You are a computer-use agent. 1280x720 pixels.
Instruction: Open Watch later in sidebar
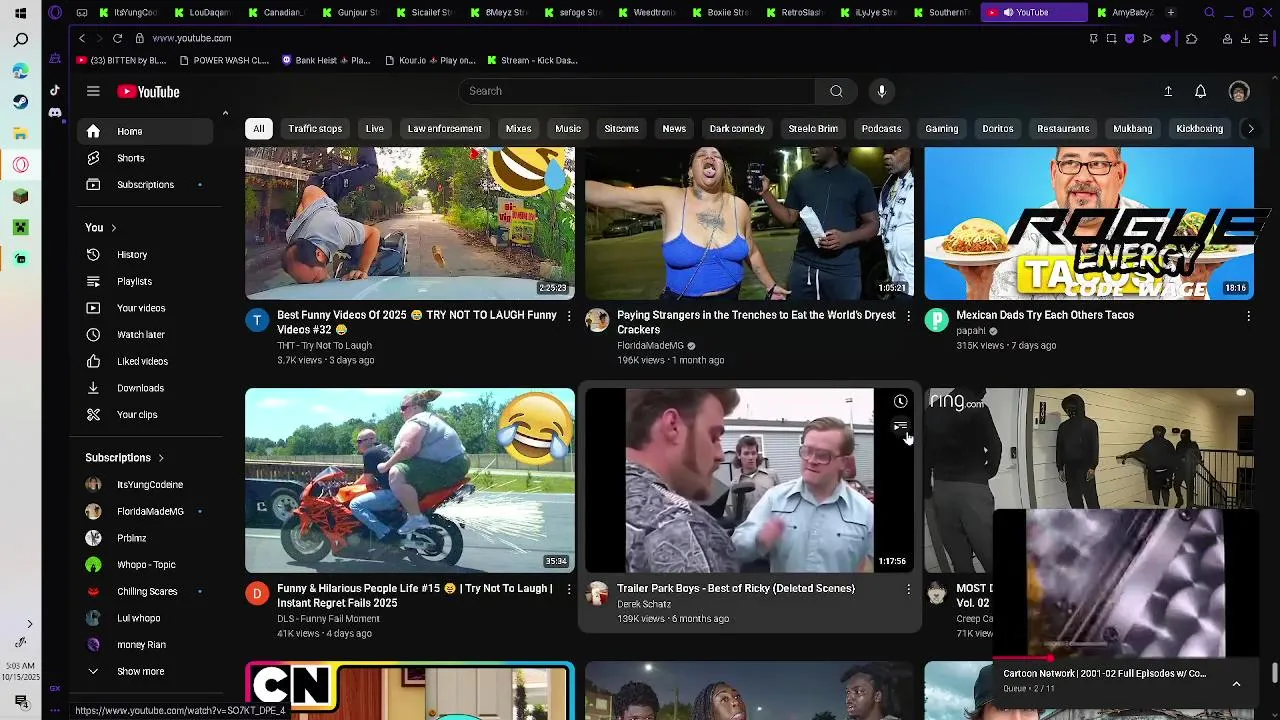(145, 335)
